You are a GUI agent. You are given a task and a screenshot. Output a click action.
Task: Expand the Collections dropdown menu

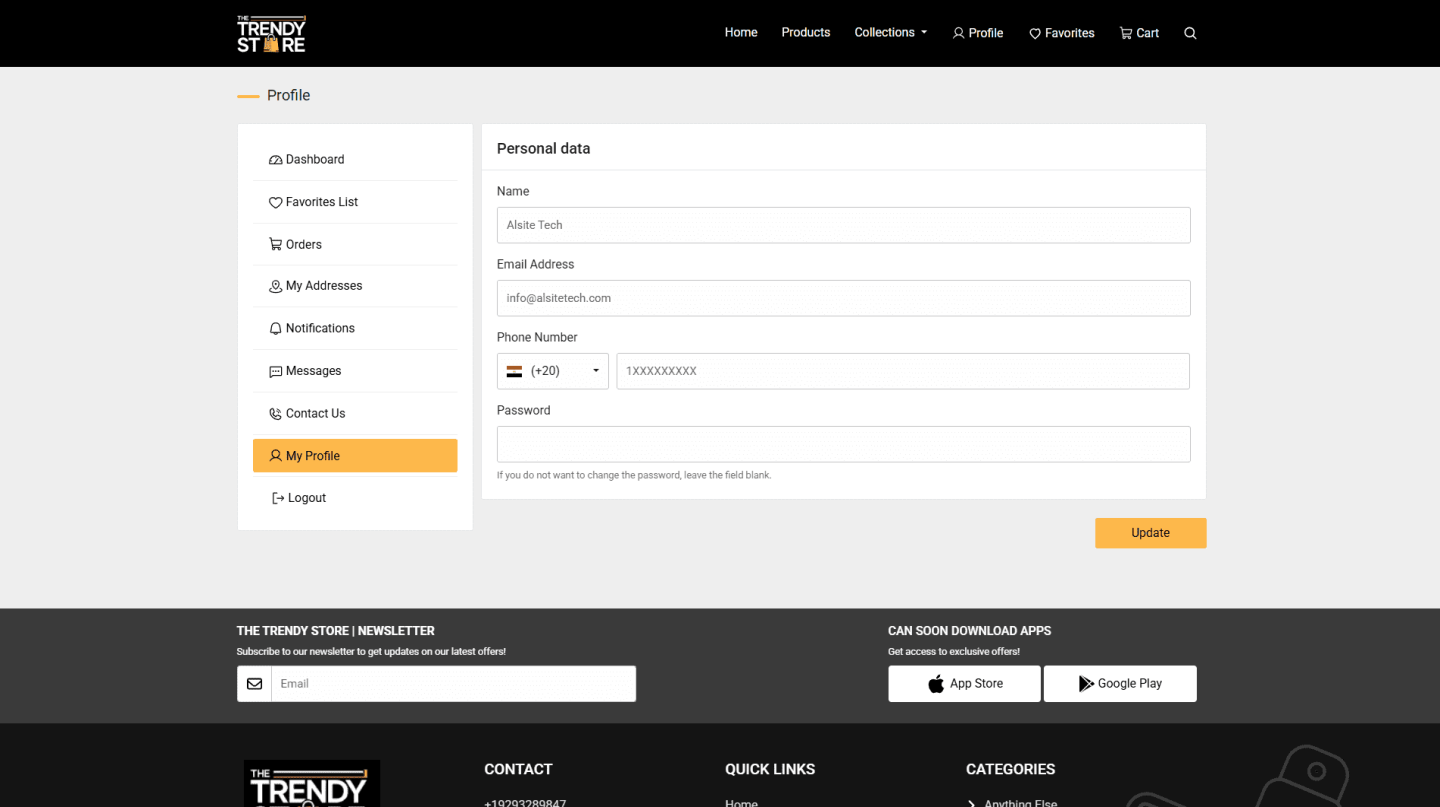coord(890,33)
